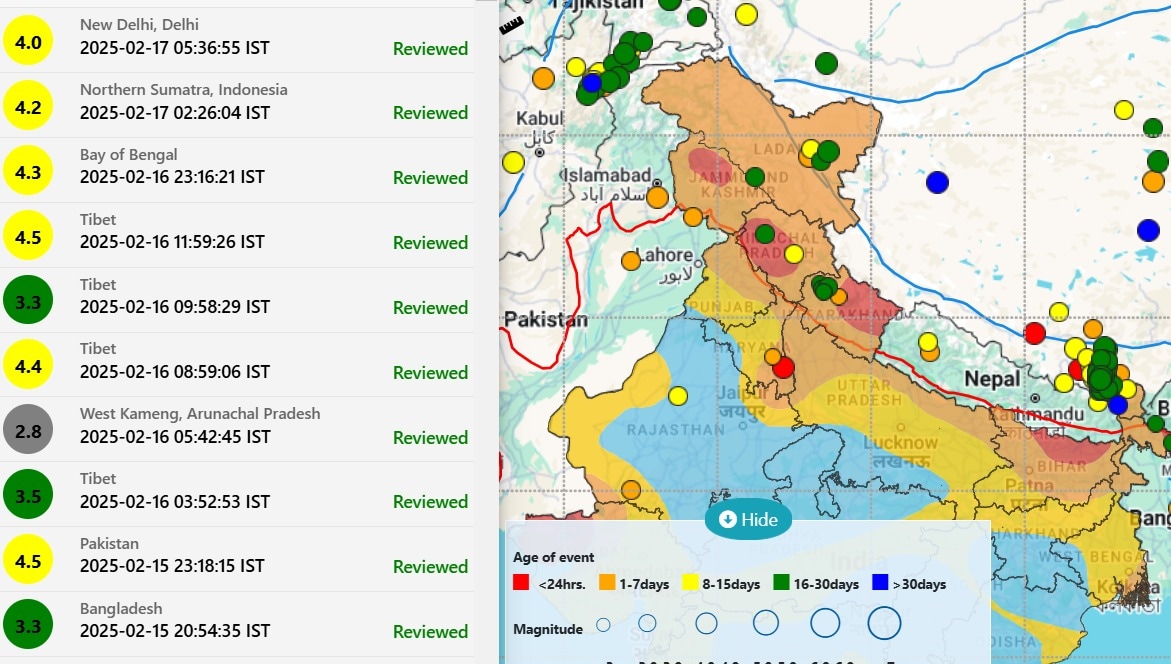Click Reviewed status for the Bangladesh event

click(430, 631)
